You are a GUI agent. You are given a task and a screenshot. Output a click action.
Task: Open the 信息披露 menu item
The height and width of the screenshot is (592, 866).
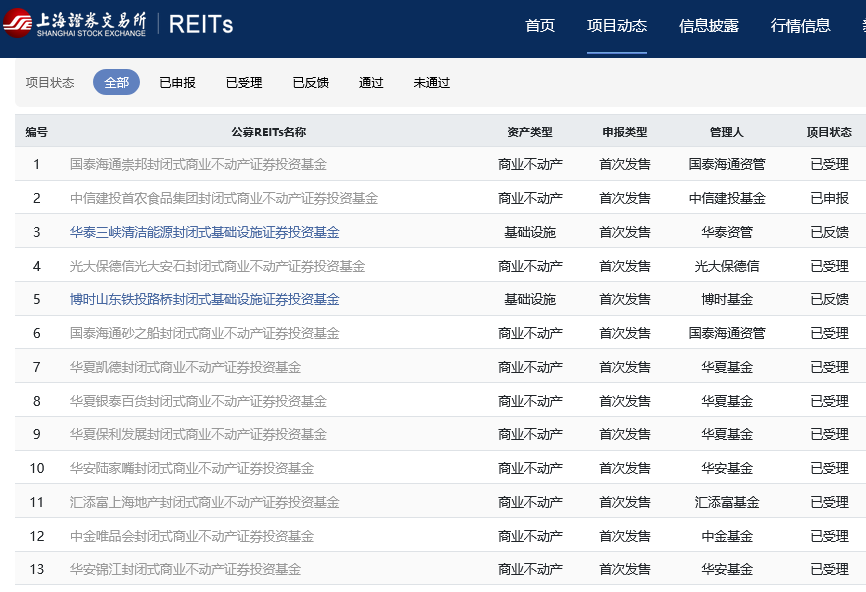click(x=708, y=26)
